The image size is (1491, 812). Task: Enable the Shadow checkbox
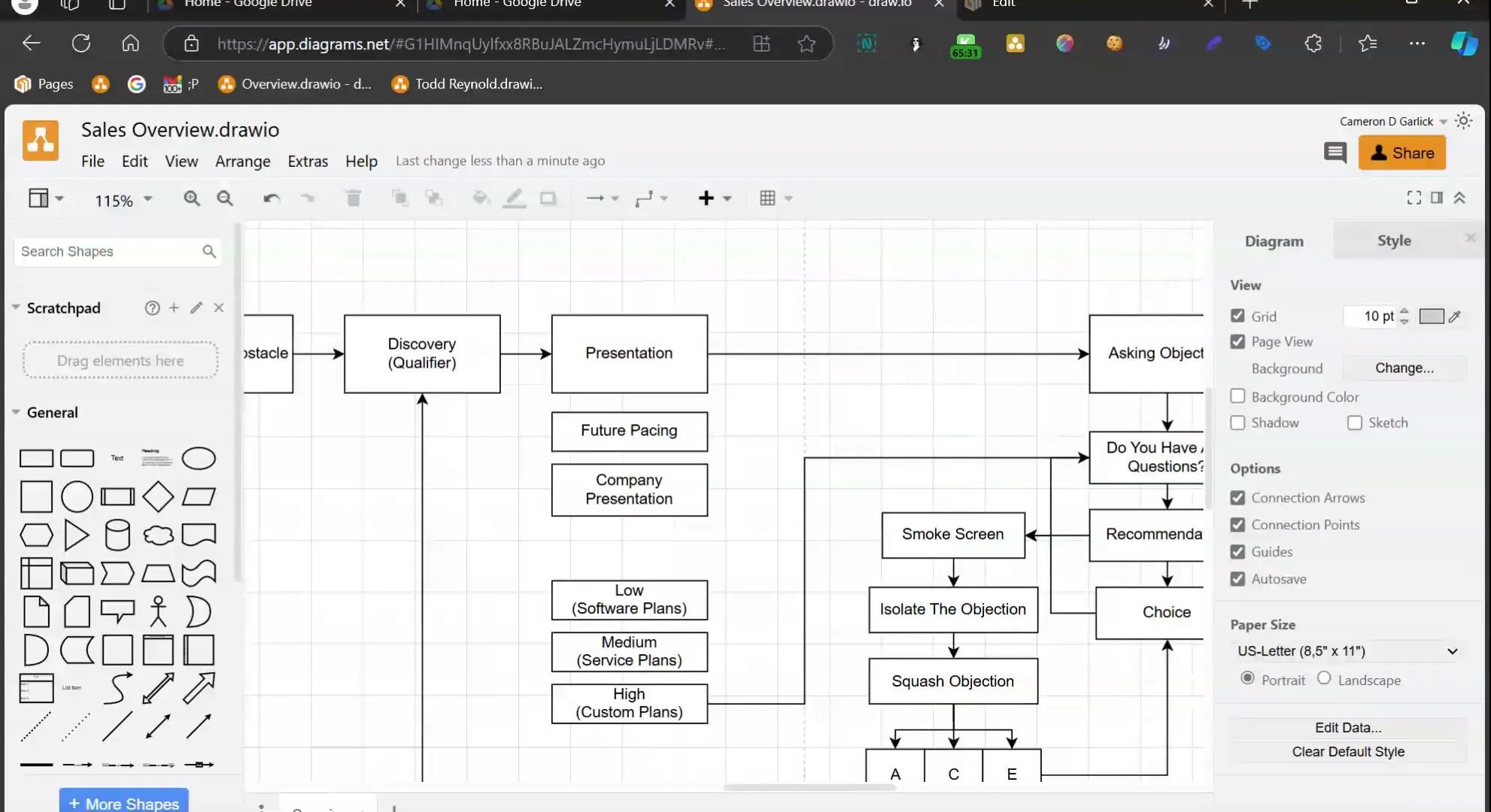click(1237, 423)
